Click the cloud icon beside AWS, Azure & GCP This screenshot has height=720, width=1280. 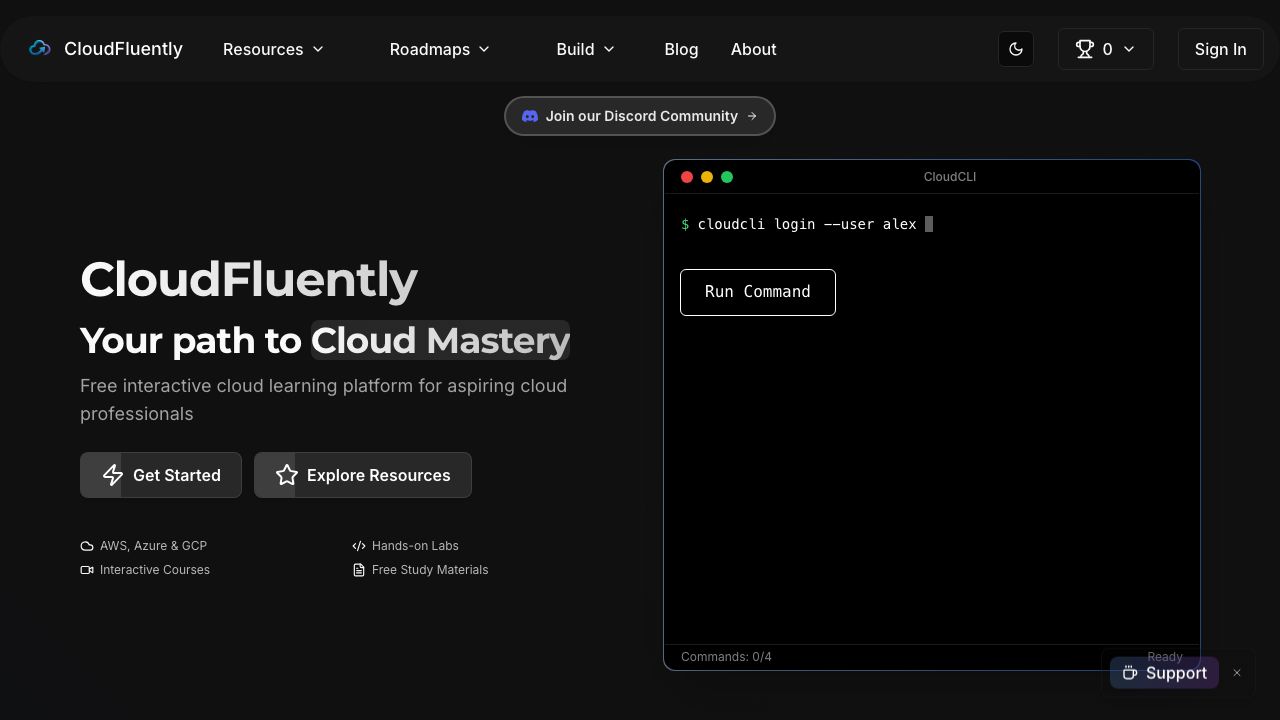click(x=87, y=546)
